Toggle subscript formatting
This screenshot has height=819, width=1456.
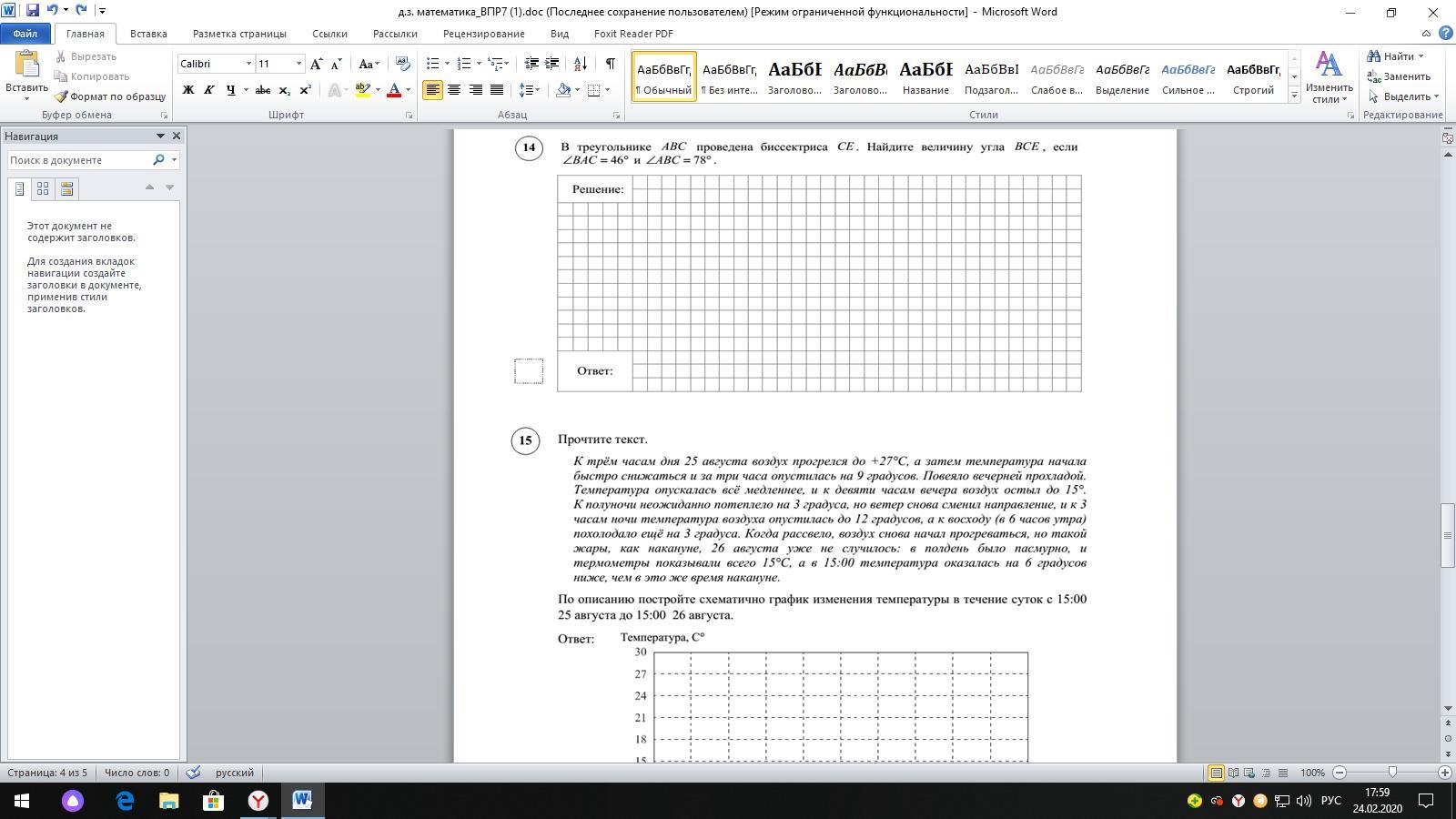(284, 90)
